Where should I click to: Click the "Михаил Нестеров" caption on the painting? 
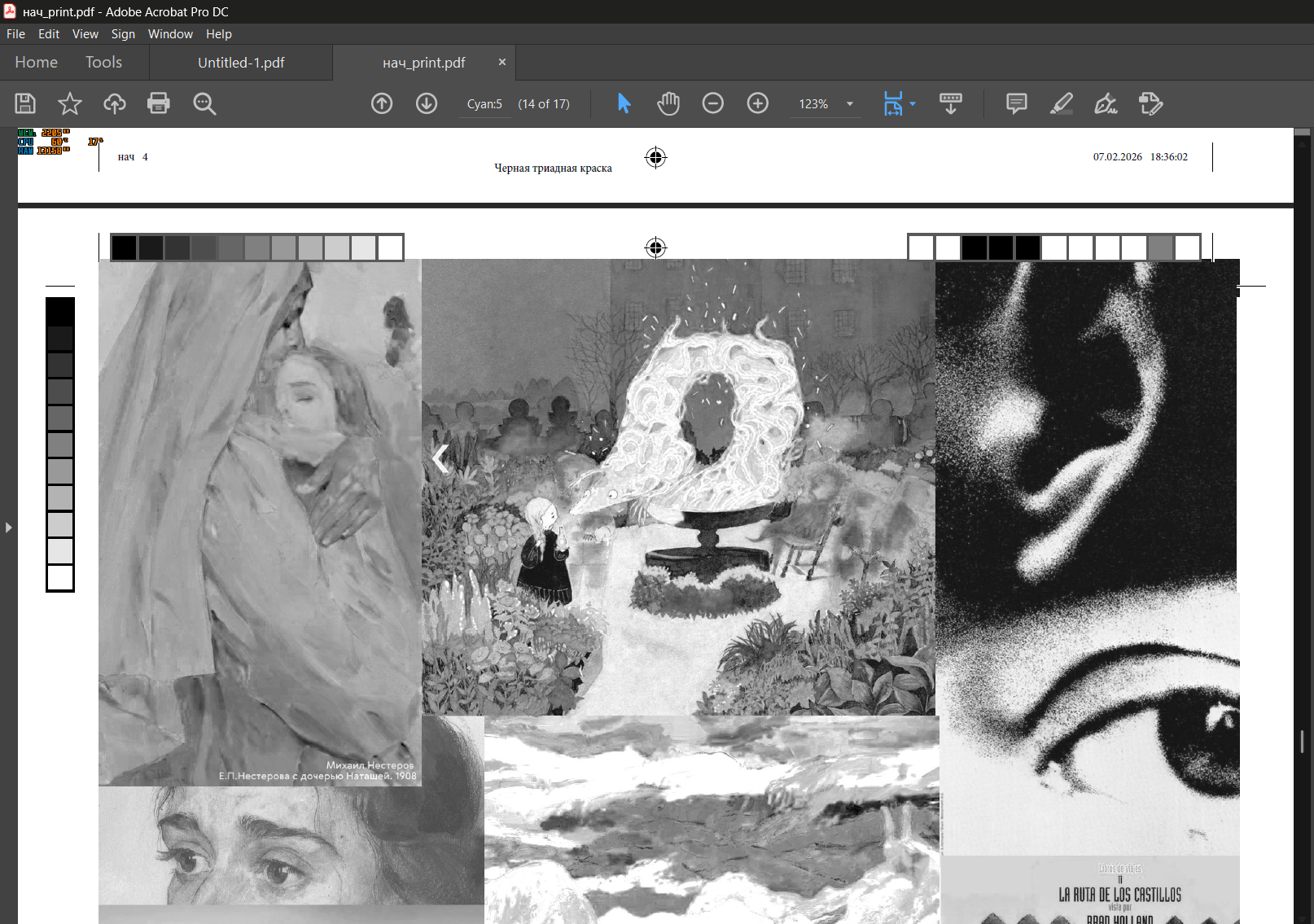(370, 765)
